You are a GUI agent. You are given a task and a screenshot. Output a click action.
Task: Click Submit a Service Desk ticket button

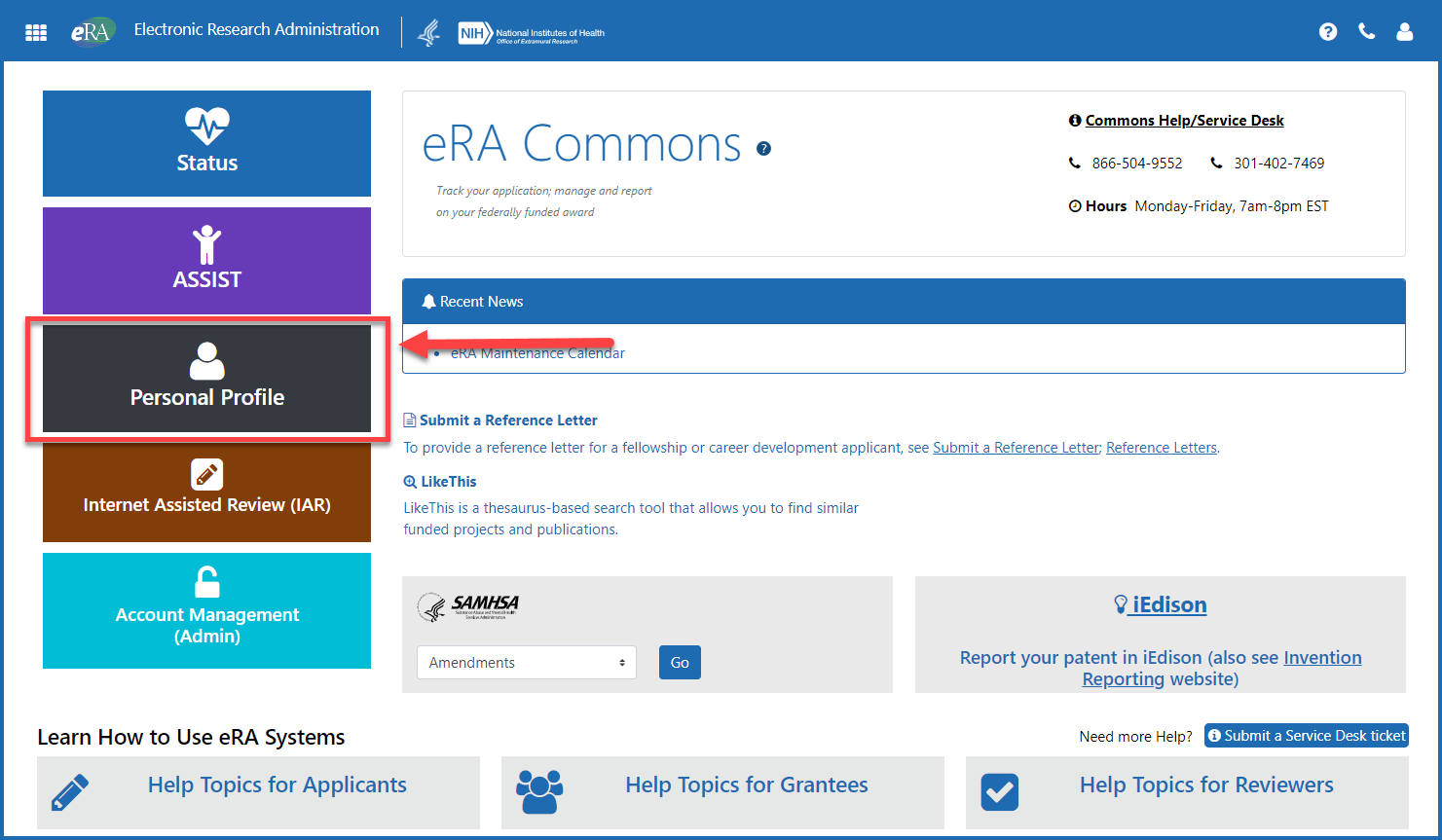(1307, 736)
